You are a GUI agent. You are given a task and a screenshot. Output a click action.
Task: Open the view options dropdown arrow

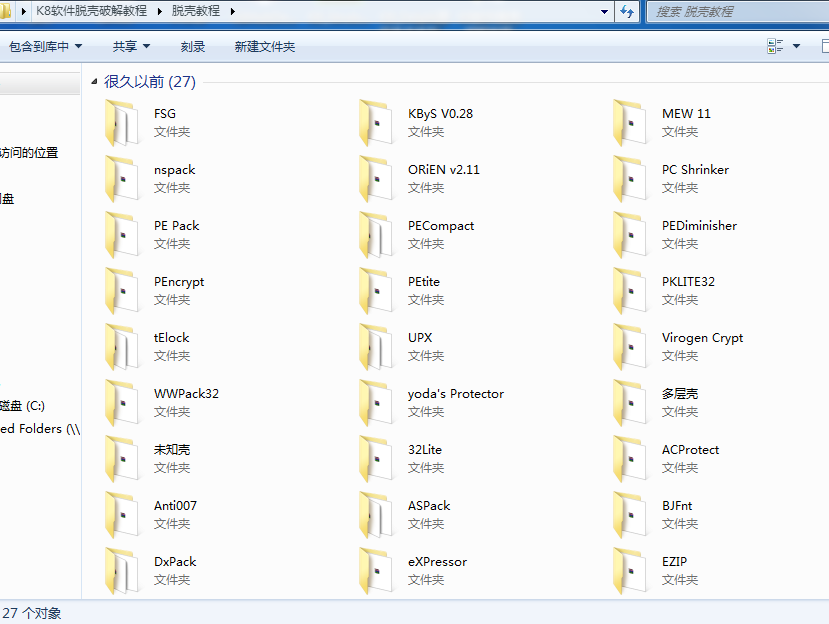pos(796,46)
